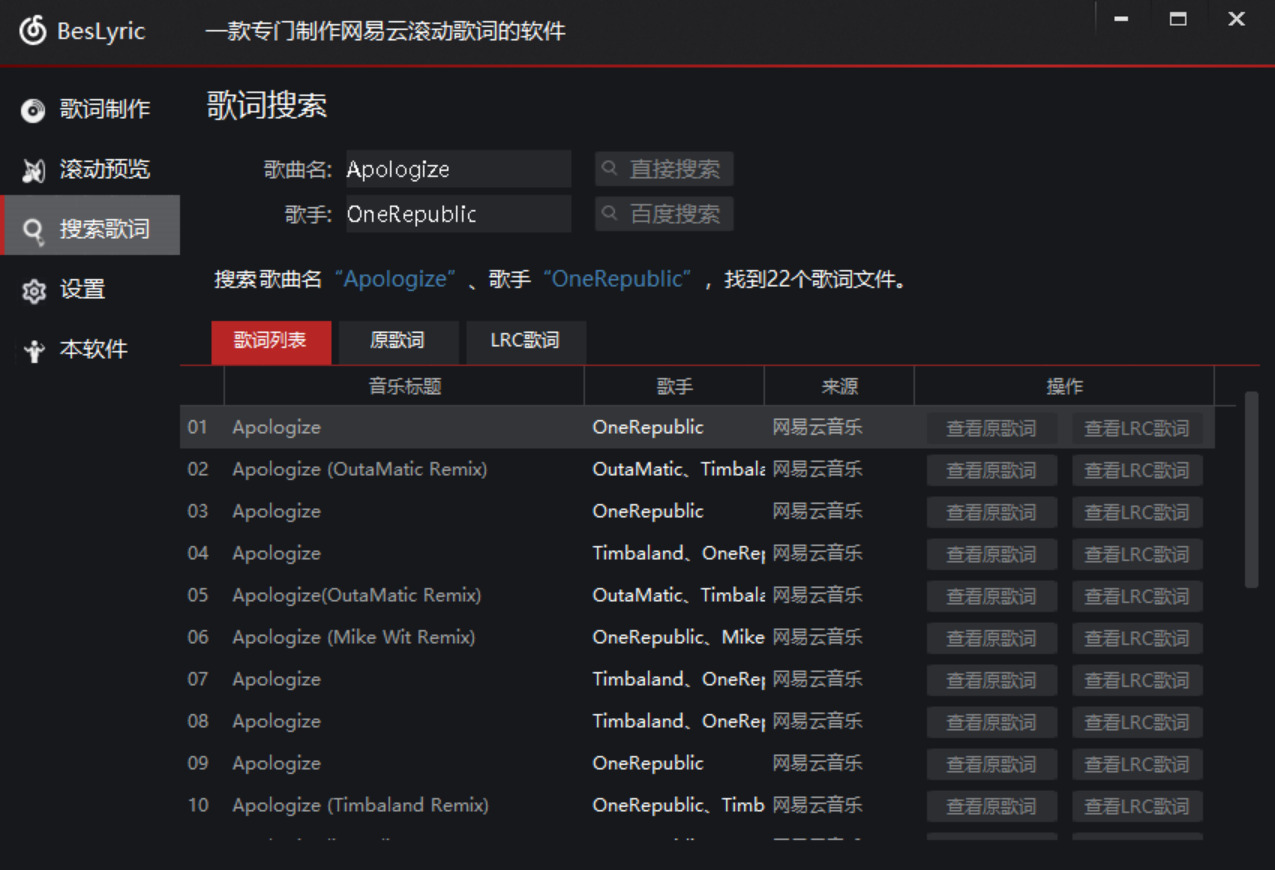
Task: Click into the 歌曲名 input field
Action: [458, 169]
